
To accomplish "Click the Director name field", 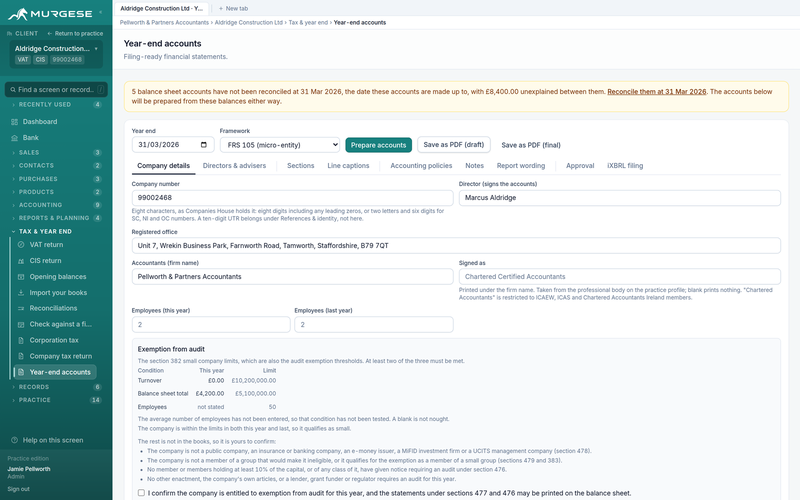I will pyautogui.click(x=619, y=198).
